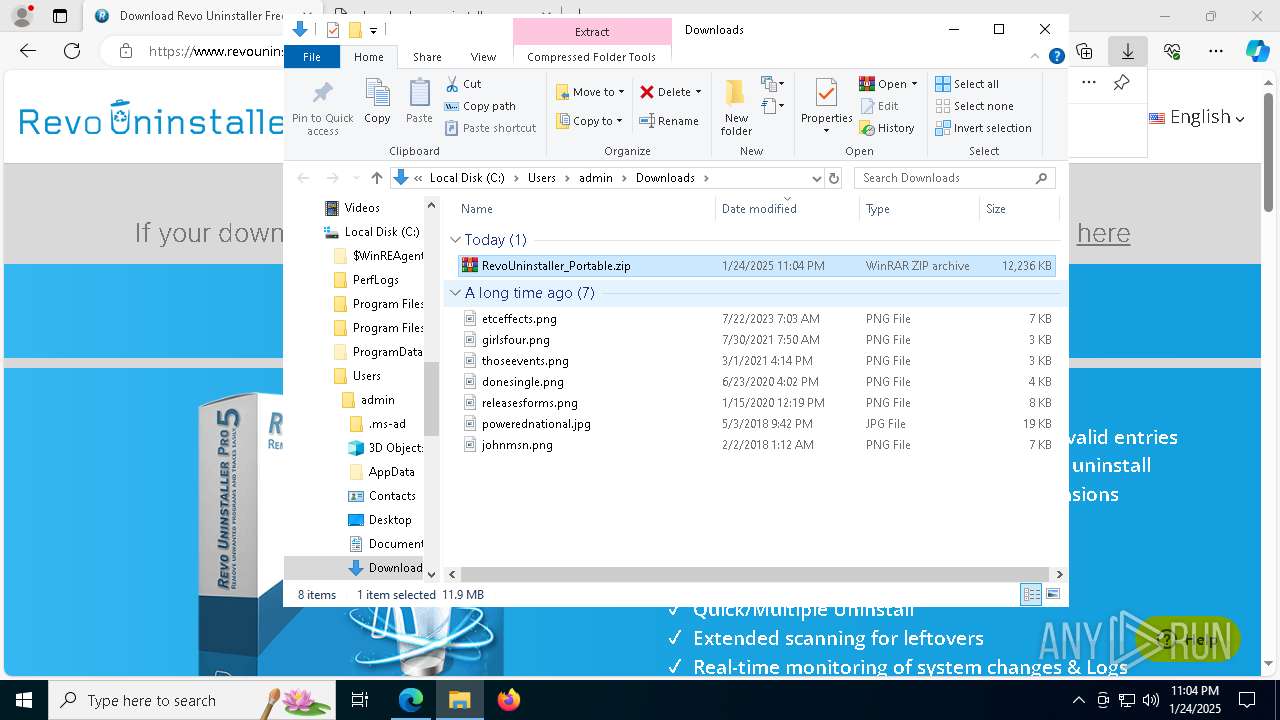This screenshot has height=720, width=1280.
Task: Collapse the A long time ago group
Action: [455, 293]
